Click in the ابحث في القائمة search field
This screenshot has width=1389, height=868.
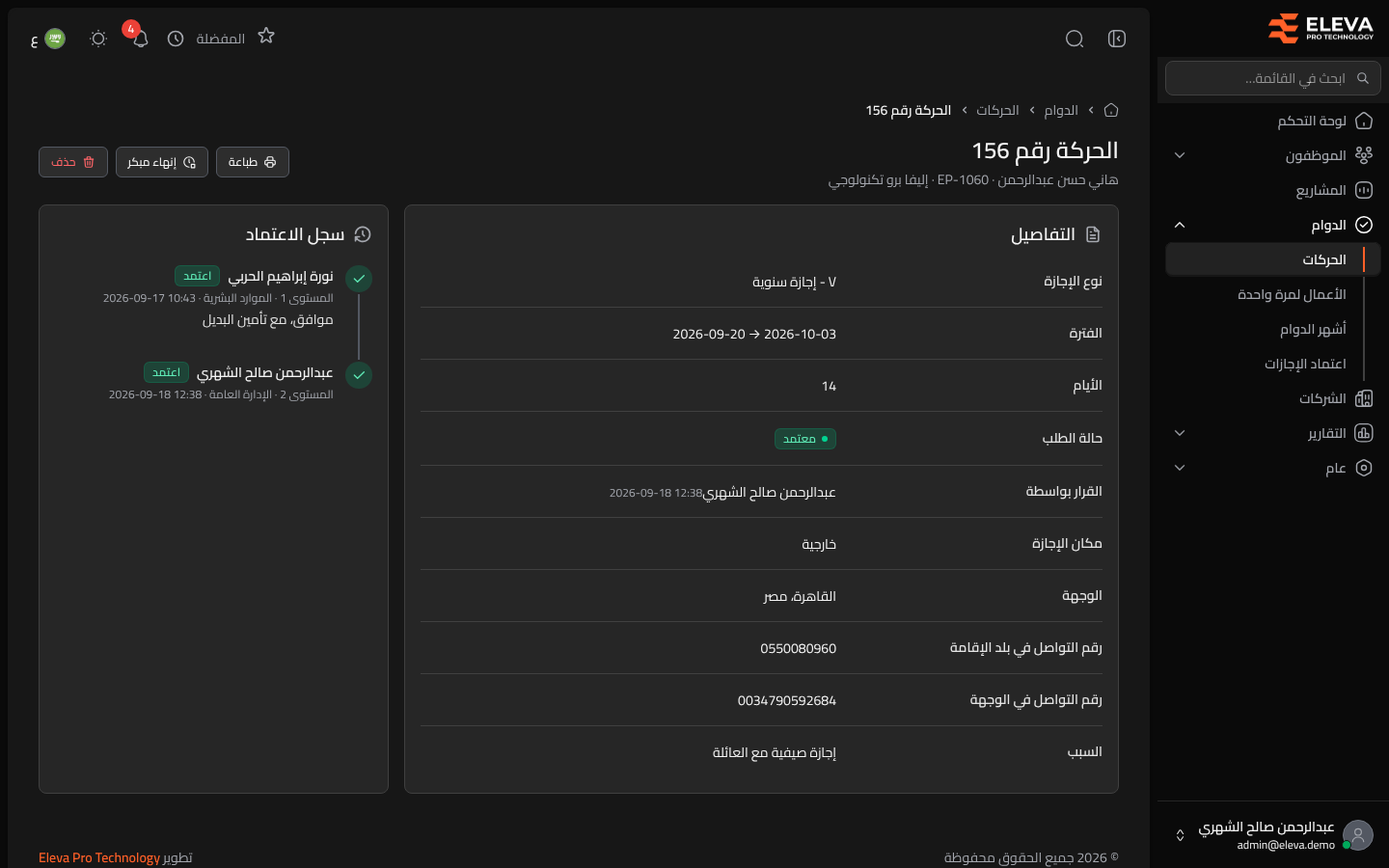point(1273,78)
